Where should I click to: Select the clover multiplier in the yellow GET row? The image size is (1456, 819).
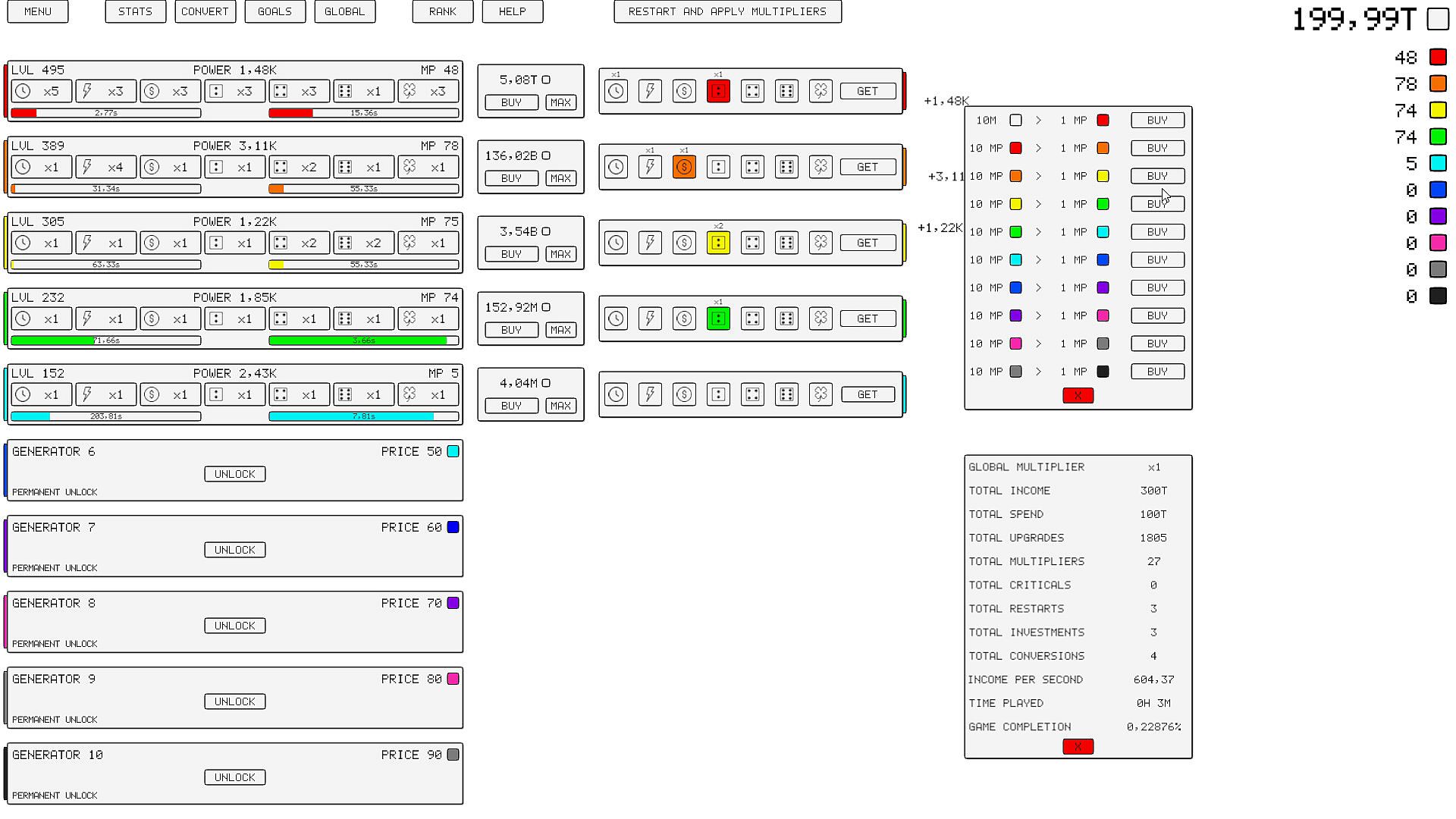(821, 243)
